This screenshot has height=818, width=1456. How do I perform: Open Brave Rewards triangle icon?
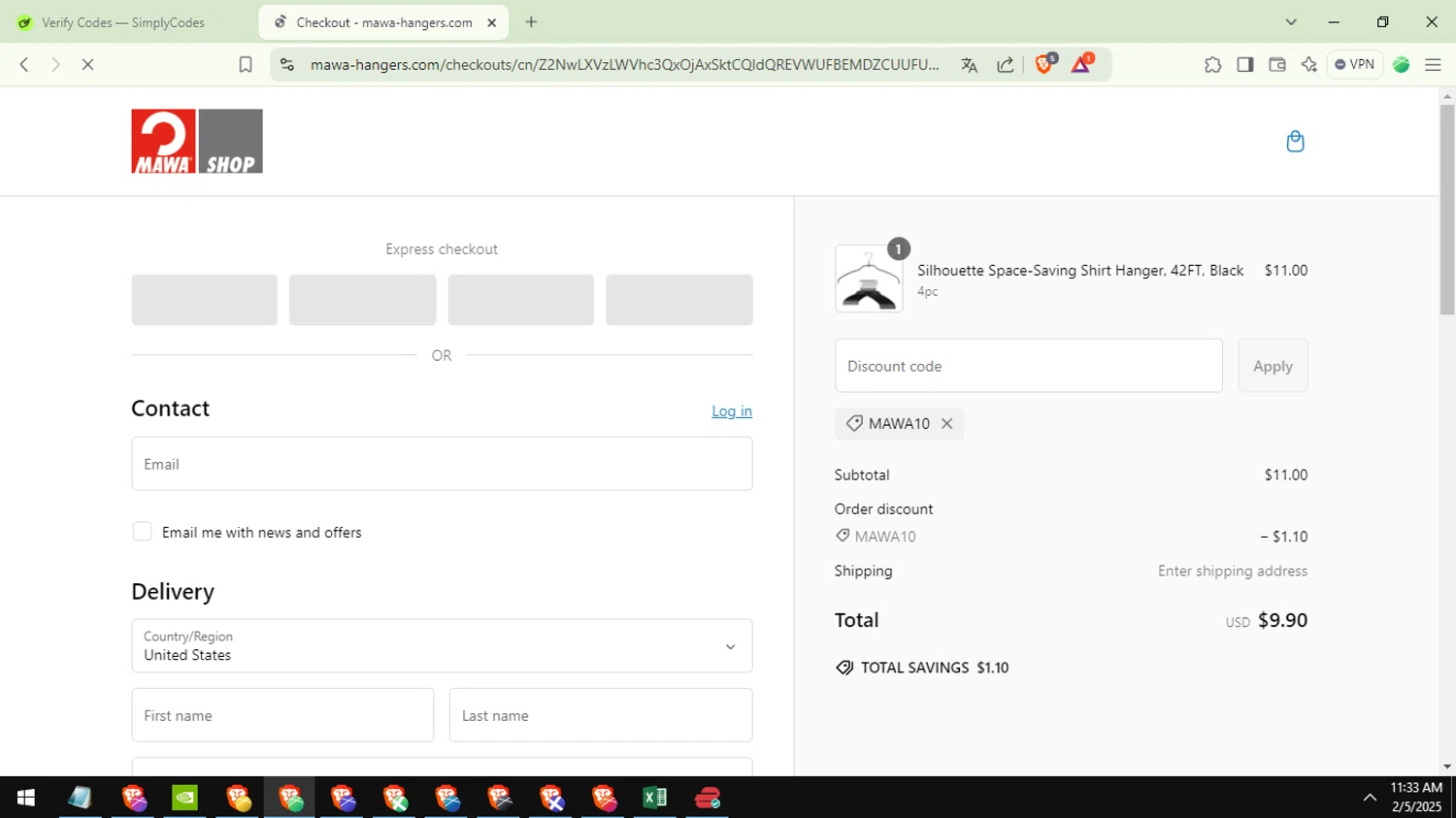pyautogui.click(x=1082, y=64)
